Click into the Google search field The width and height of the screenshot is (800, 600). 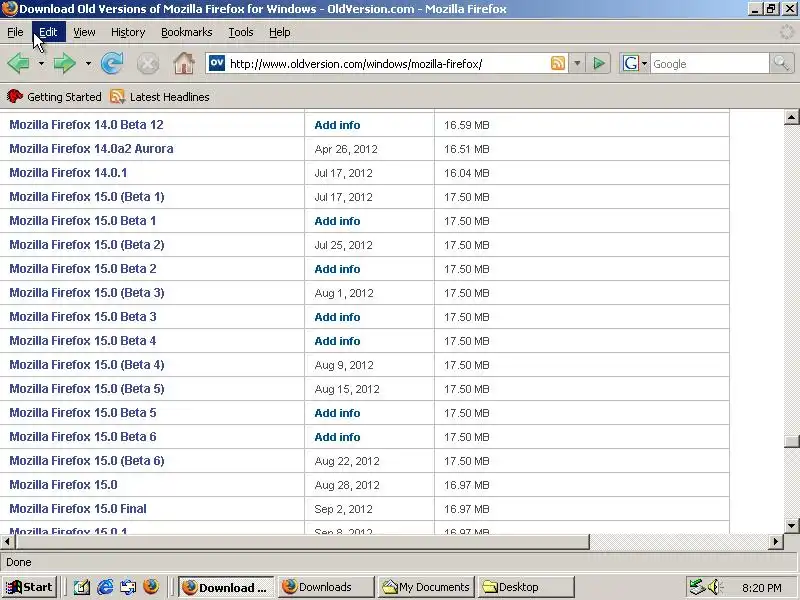(709, 64)
